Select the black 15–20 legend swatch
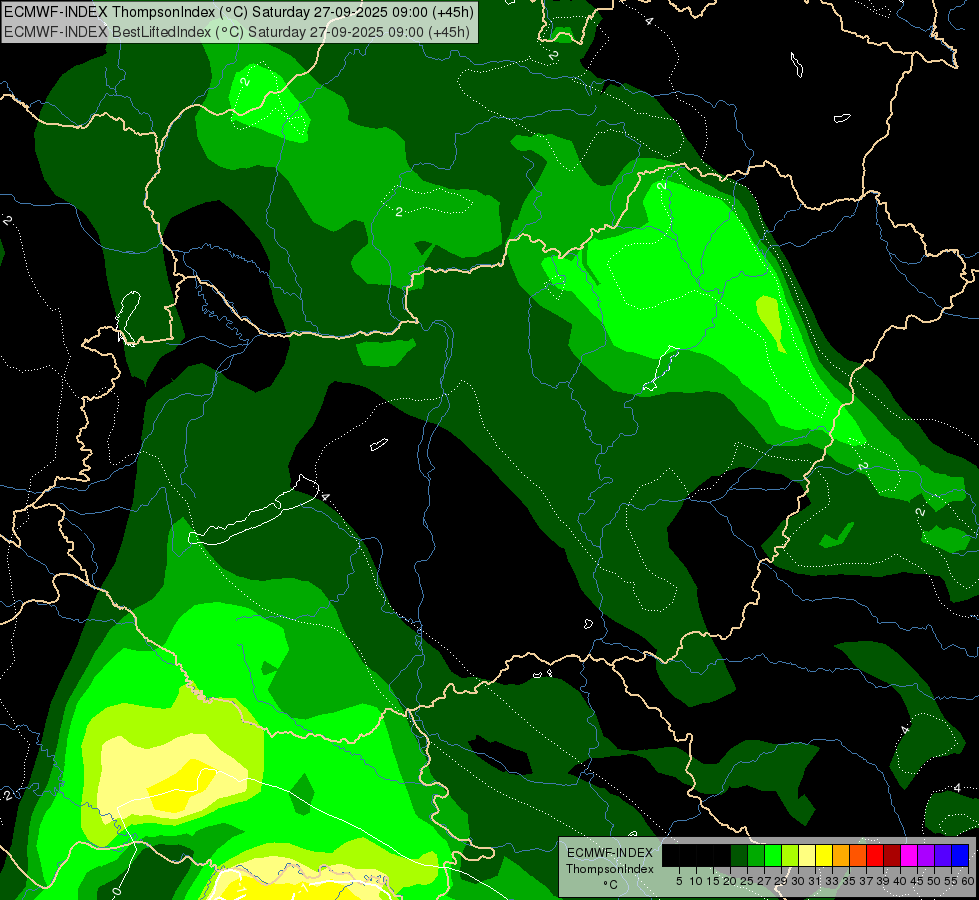Screen dimensions: 979x900 pos(722,855)
